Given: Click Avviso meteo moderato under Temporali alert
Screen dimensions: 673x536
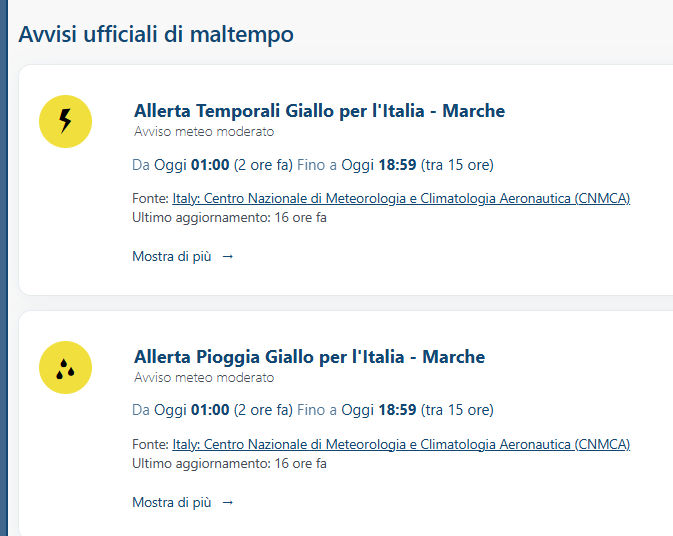Looking at the screenshot, I should click(203, 132).
